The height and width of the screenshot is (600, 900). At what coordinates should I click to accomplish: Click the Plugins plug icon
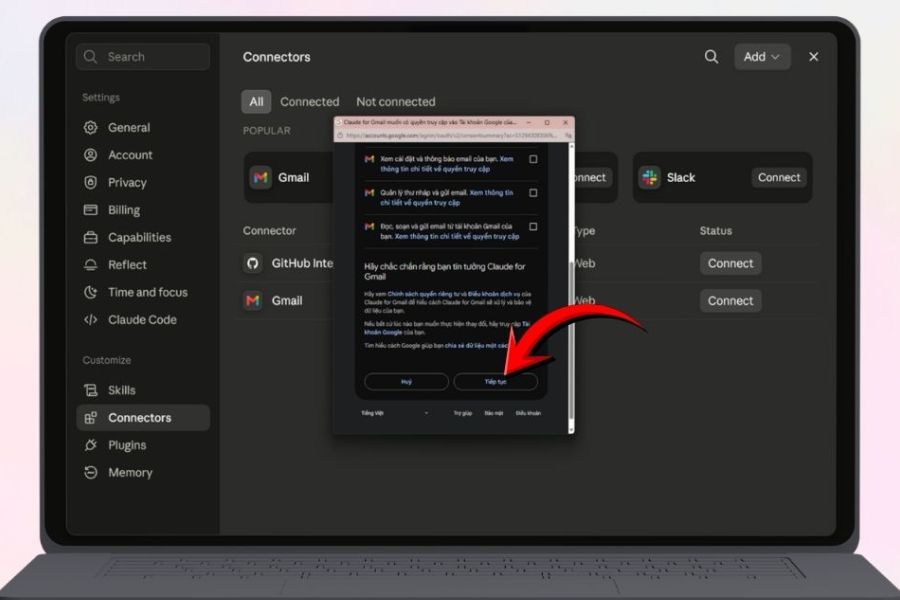(91, 445)
